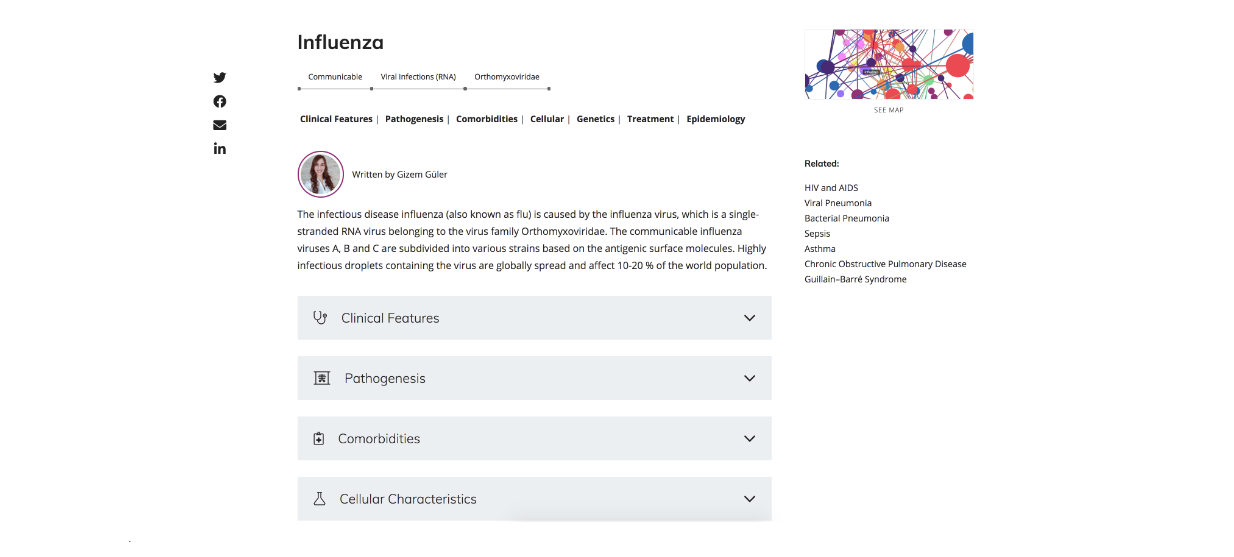Screen dimensions: 1234x557
Task: Share the article on Twitter
Action: [x=220, y=78]
